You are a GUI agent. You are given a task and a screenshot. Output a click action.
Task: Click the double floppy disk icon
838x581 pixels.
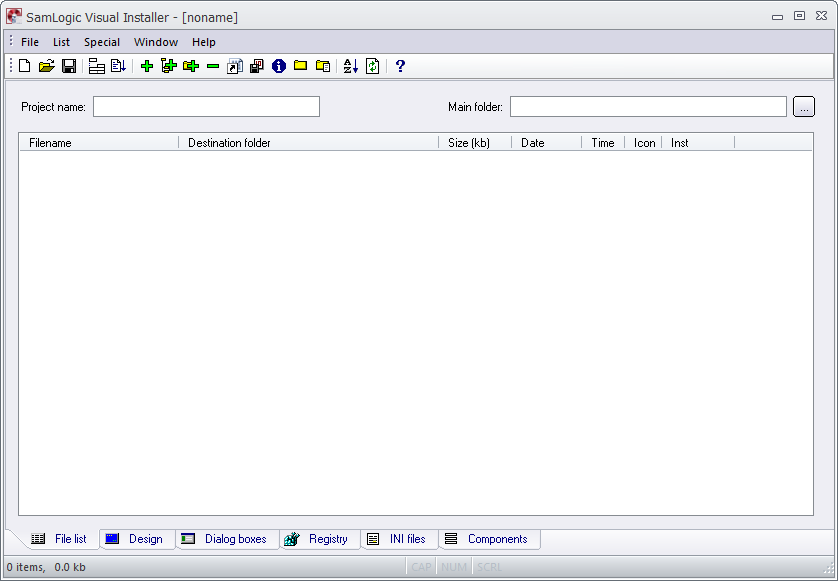coord(257,66)
